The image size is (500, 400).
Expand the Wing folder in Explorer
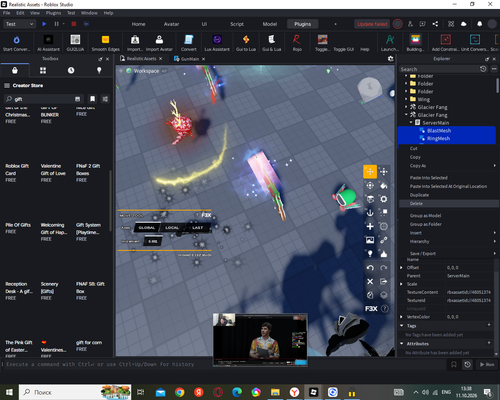pyautogui.click(x=406, y=99)
